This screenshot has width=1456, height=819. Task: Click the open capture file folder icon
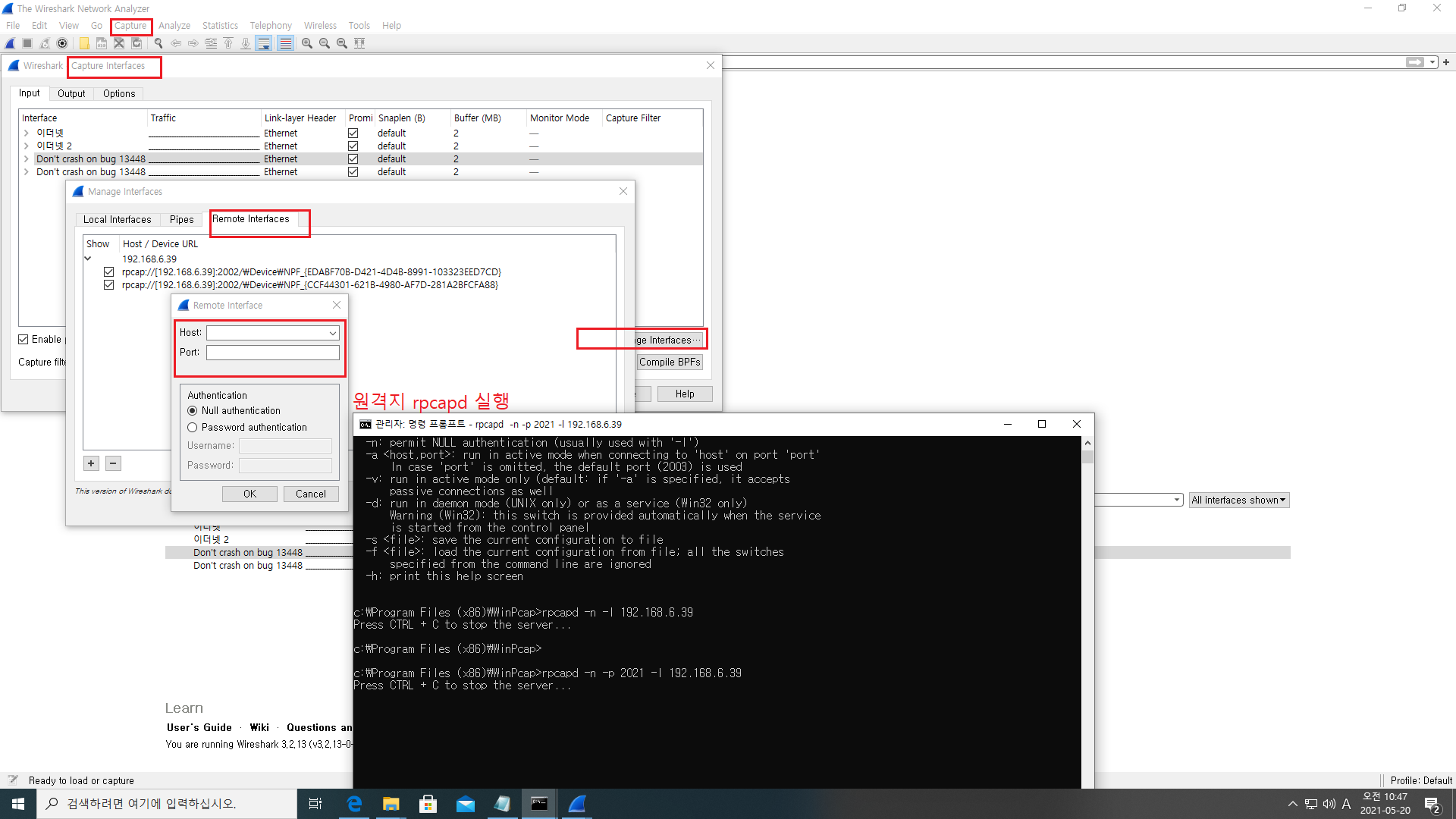pyautogui.click(x=84, y=43)
